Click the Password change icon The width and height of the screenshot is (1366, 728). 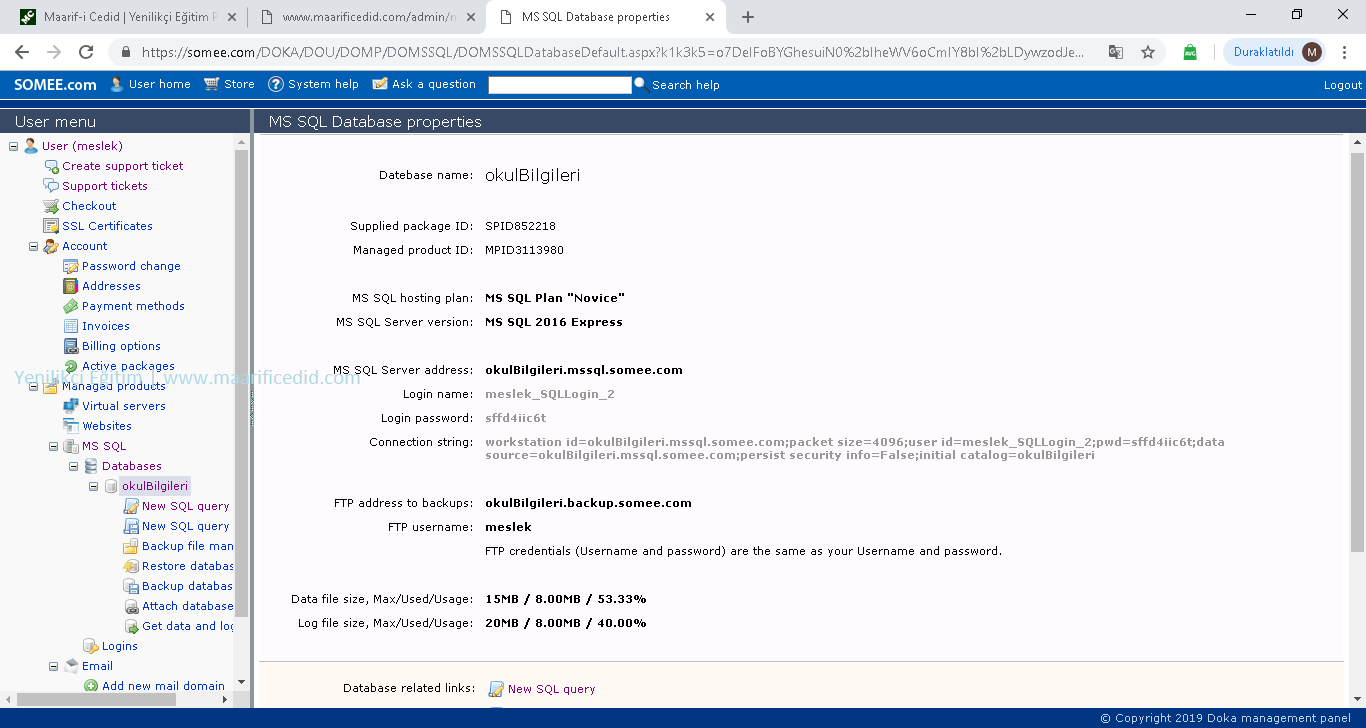[x=71, y=266]
